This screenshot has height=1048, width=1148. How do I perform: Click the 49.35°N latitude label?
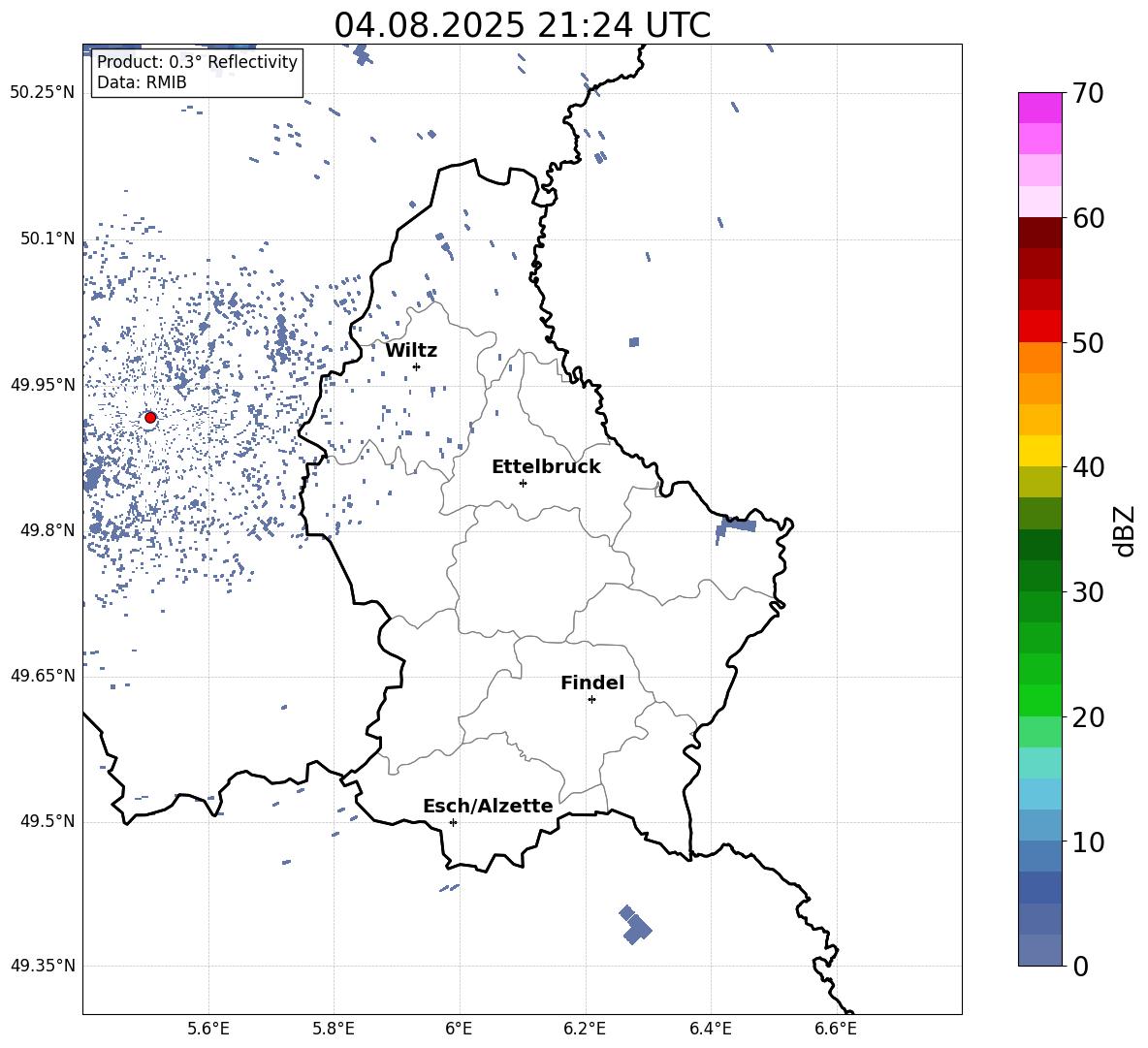click(x=43, y=966)
